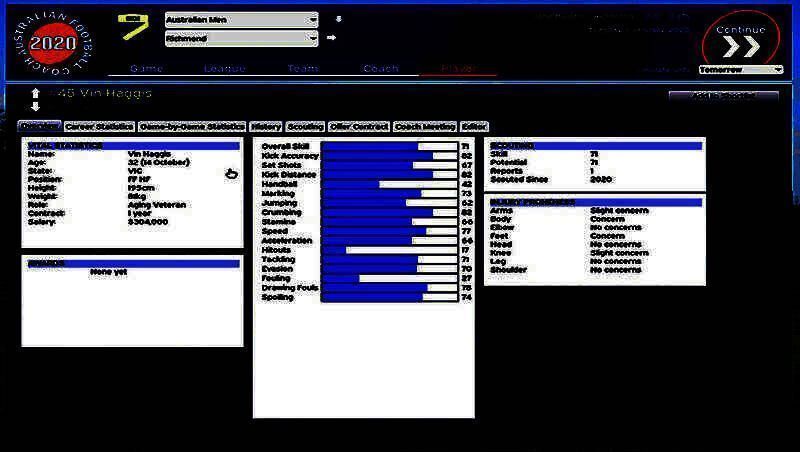Switch to the Career Statistics tab
Screen dimensions: 800x452
99,127
